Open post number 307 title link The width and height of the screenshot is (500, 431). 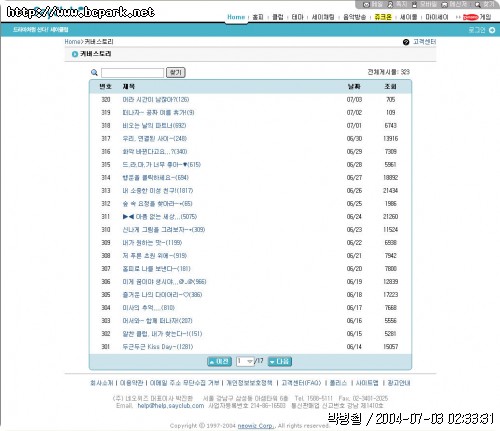[x=156, y=269]
